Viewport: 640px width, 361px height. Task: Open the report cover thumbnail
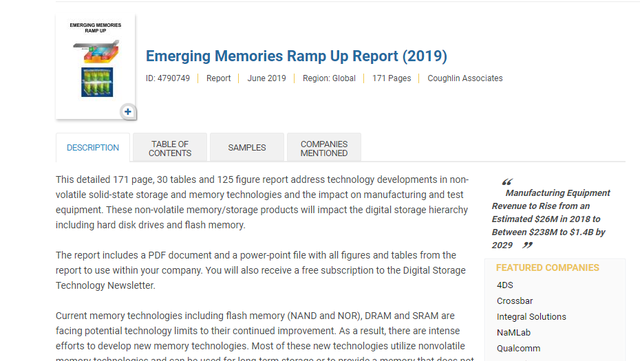pyautogui.click(x=96, y=67)
